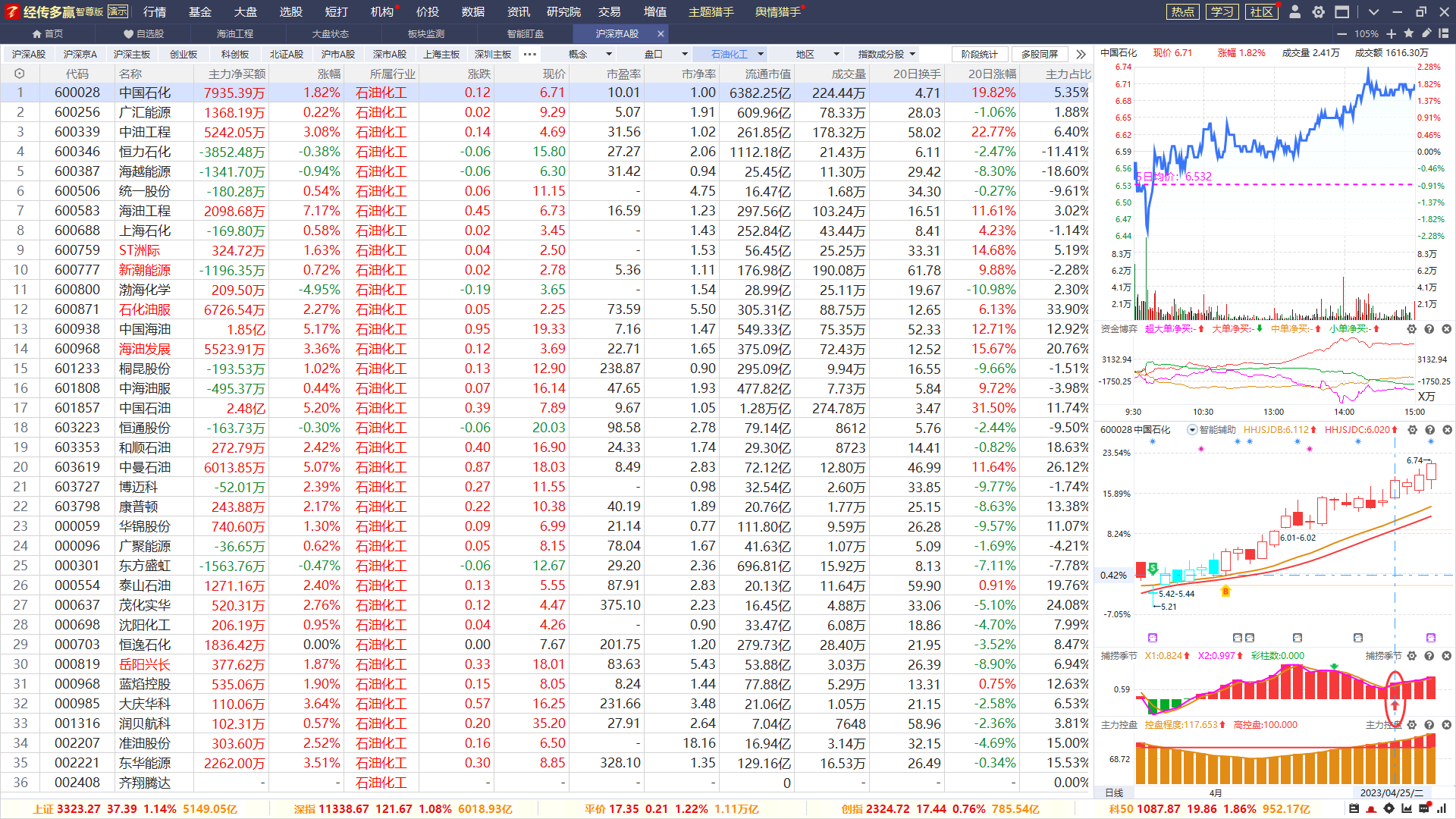The height and width of the screenshot is (819, 1456).
Task: Expand the title bar down-chevron menu
Action: pyautogui.click(x=1373, y=12)
